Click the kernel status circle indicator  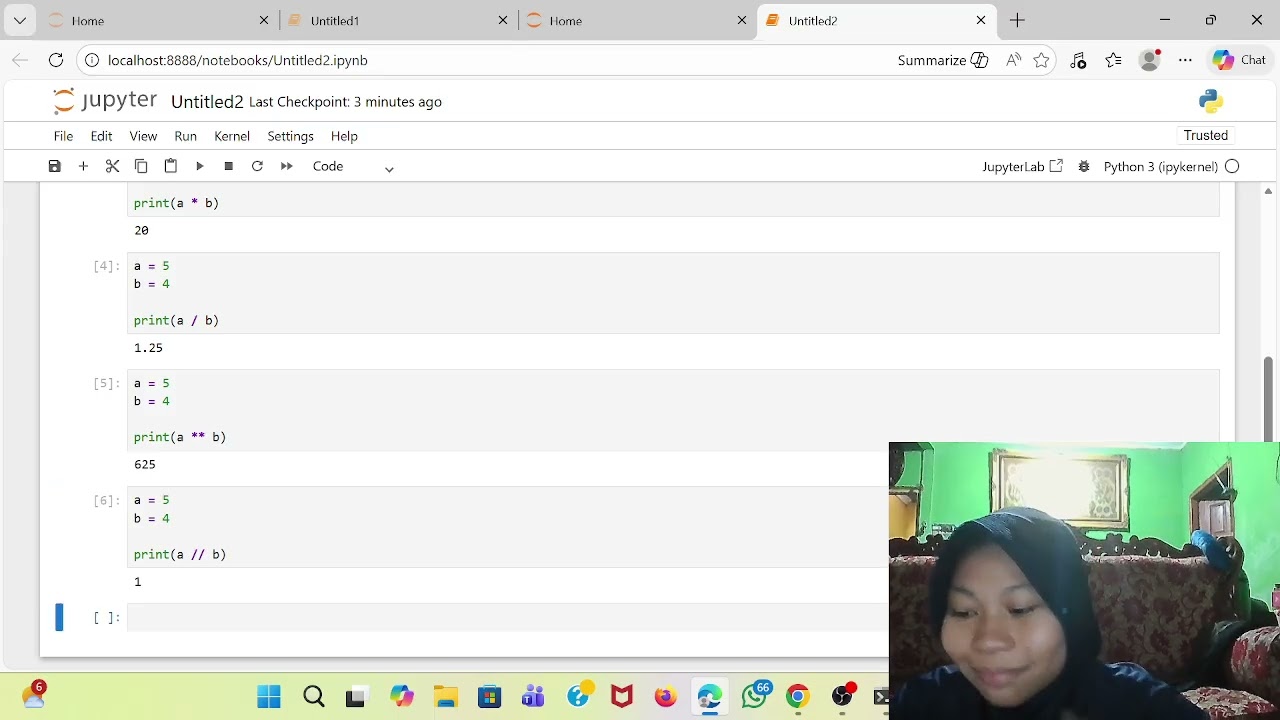[1232, 167]
